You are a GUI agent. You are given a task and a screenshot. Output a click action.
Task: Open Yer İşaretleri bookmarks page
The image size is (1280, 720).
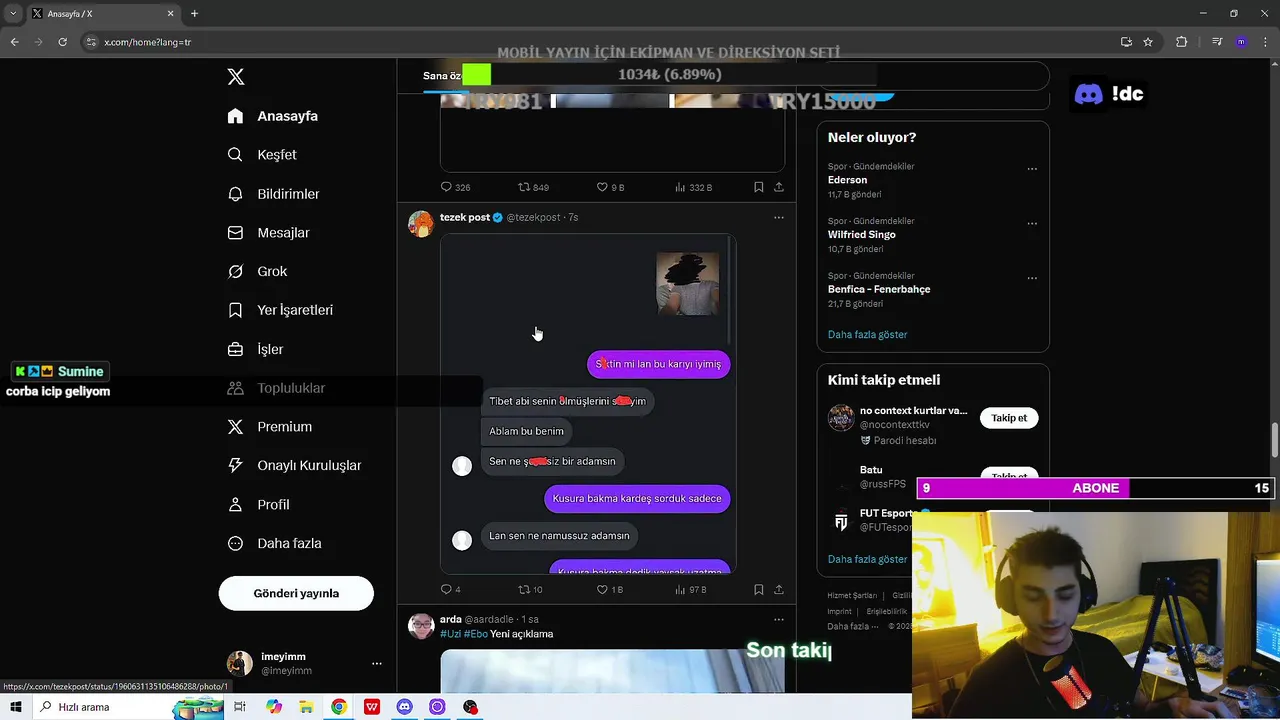click(280, 310)
